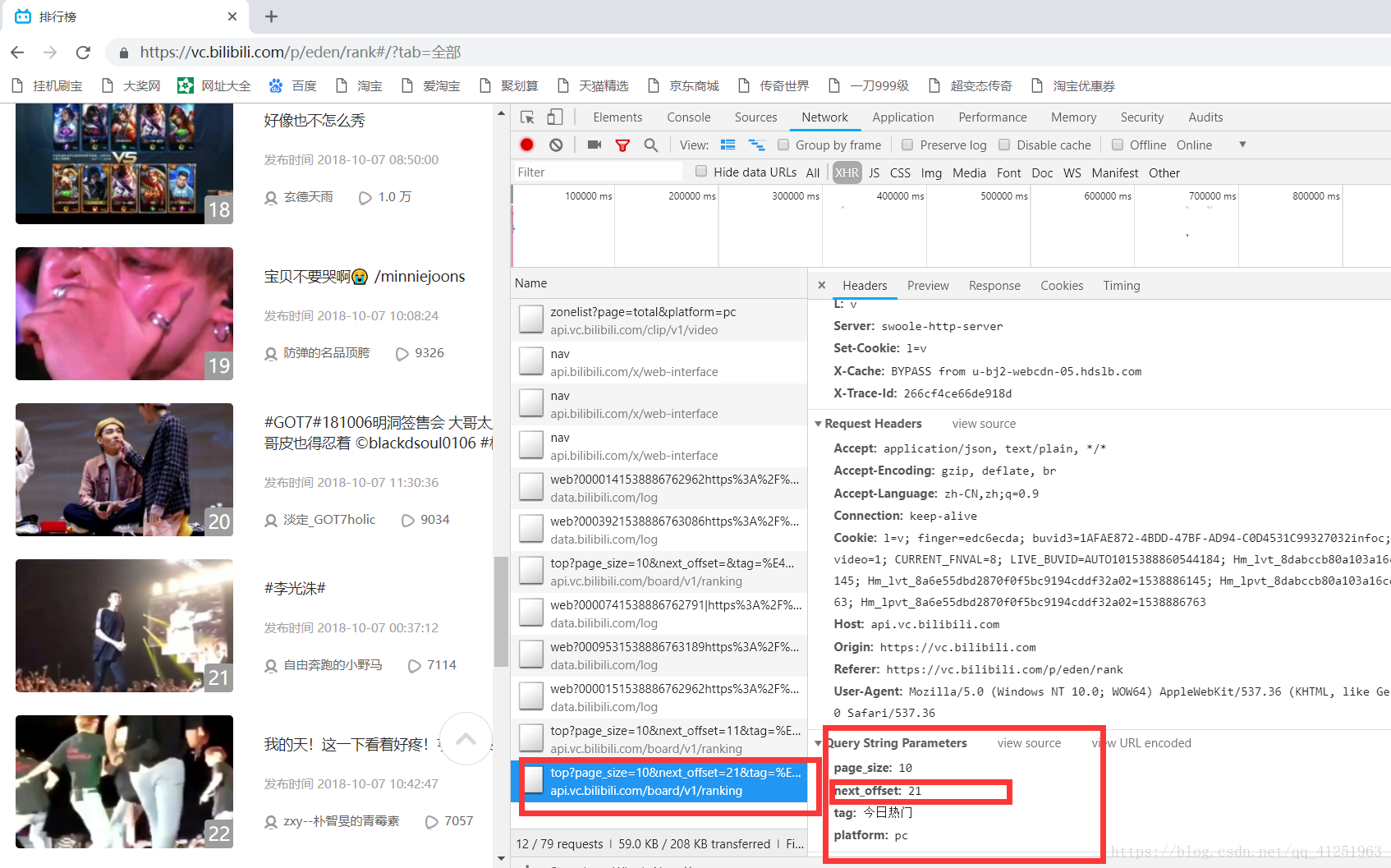Screen dimensions: 1391x868
Task: Enable the Preserve log checkbox
Action: [x=907, y=145]
